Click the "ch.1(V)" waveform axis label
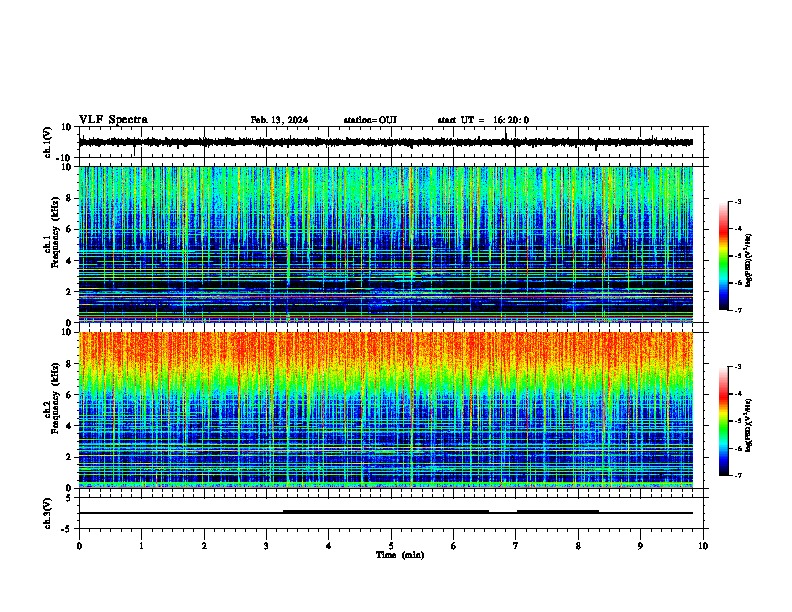792x612 pixels. (48, 142)
